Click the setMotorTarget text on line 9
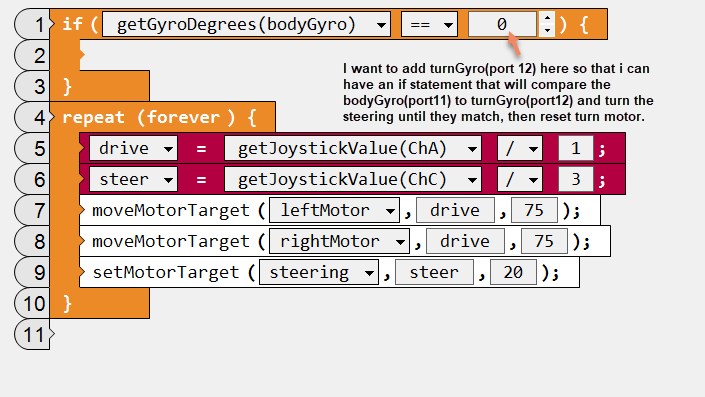705x397 pixels. click(x=165, y=272)
